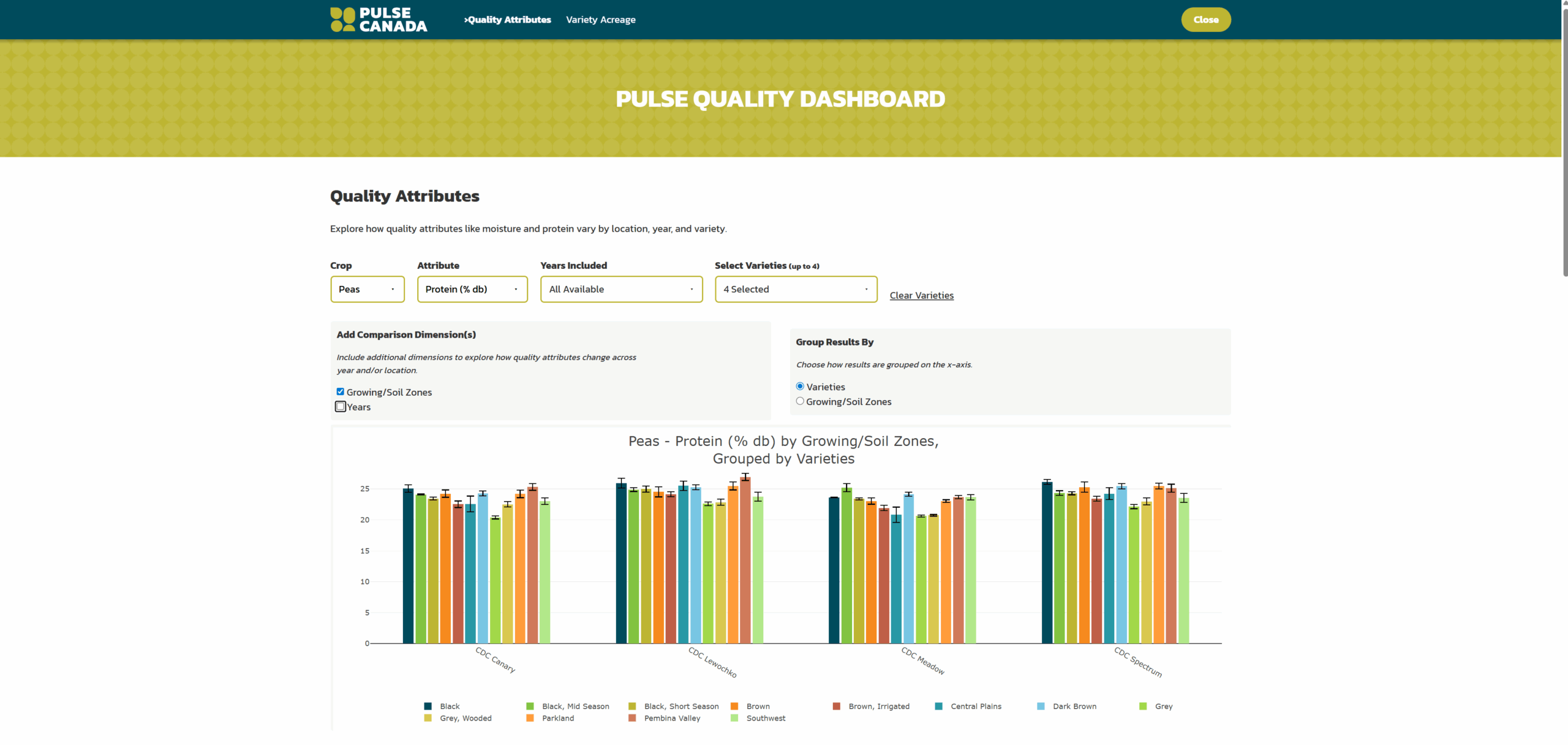Toggle Dark Brown legend marker
This screenshot has width=1568, height=745.
click(x=1041, y=706)
